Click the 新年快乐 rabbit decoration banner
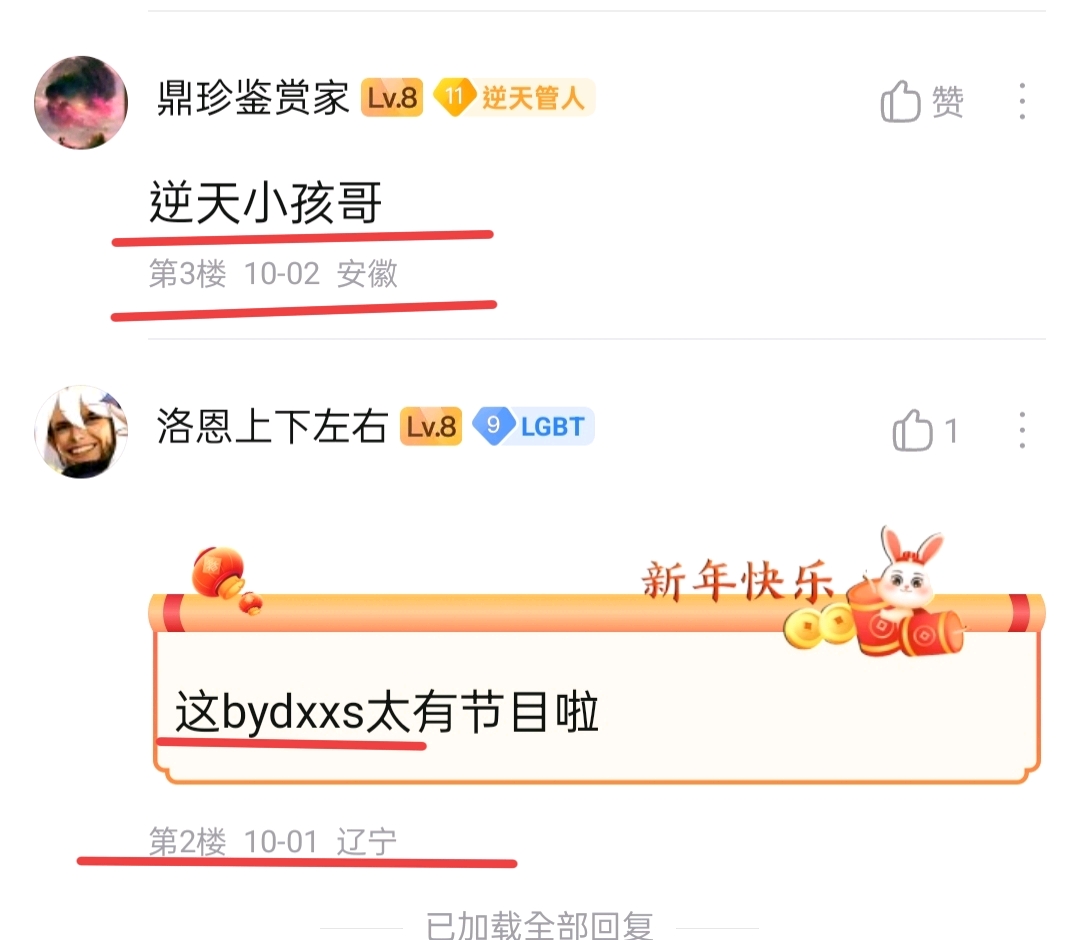 (x=792, y=592)
